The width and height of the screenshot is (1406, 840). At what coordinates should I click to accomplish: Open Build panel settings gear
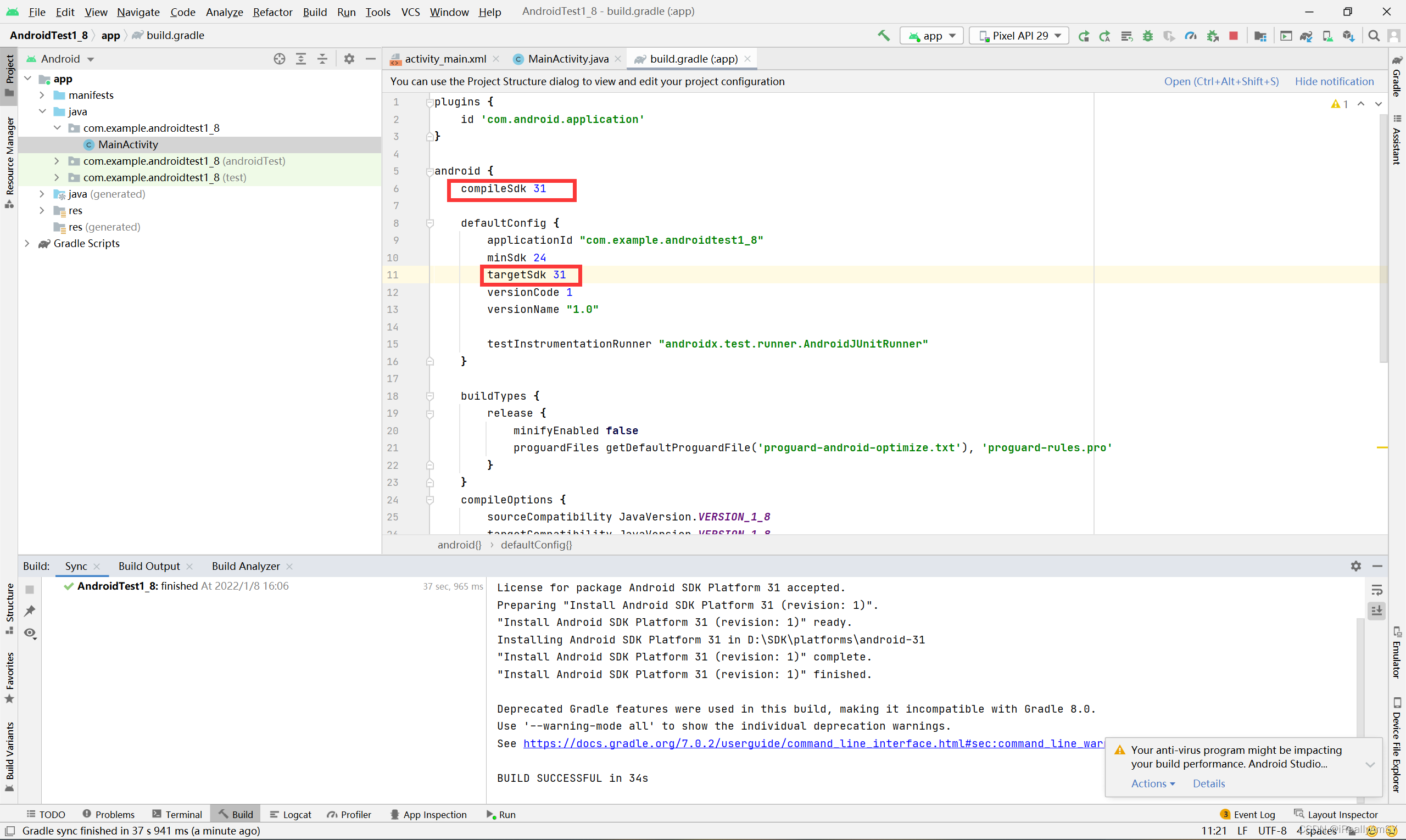[1355, 566]
